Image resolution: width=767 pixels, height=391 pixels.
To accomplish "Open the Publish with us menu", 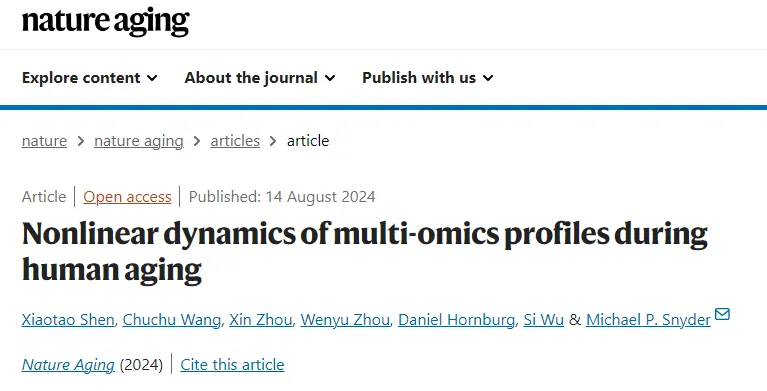I will tap(428, 78).
